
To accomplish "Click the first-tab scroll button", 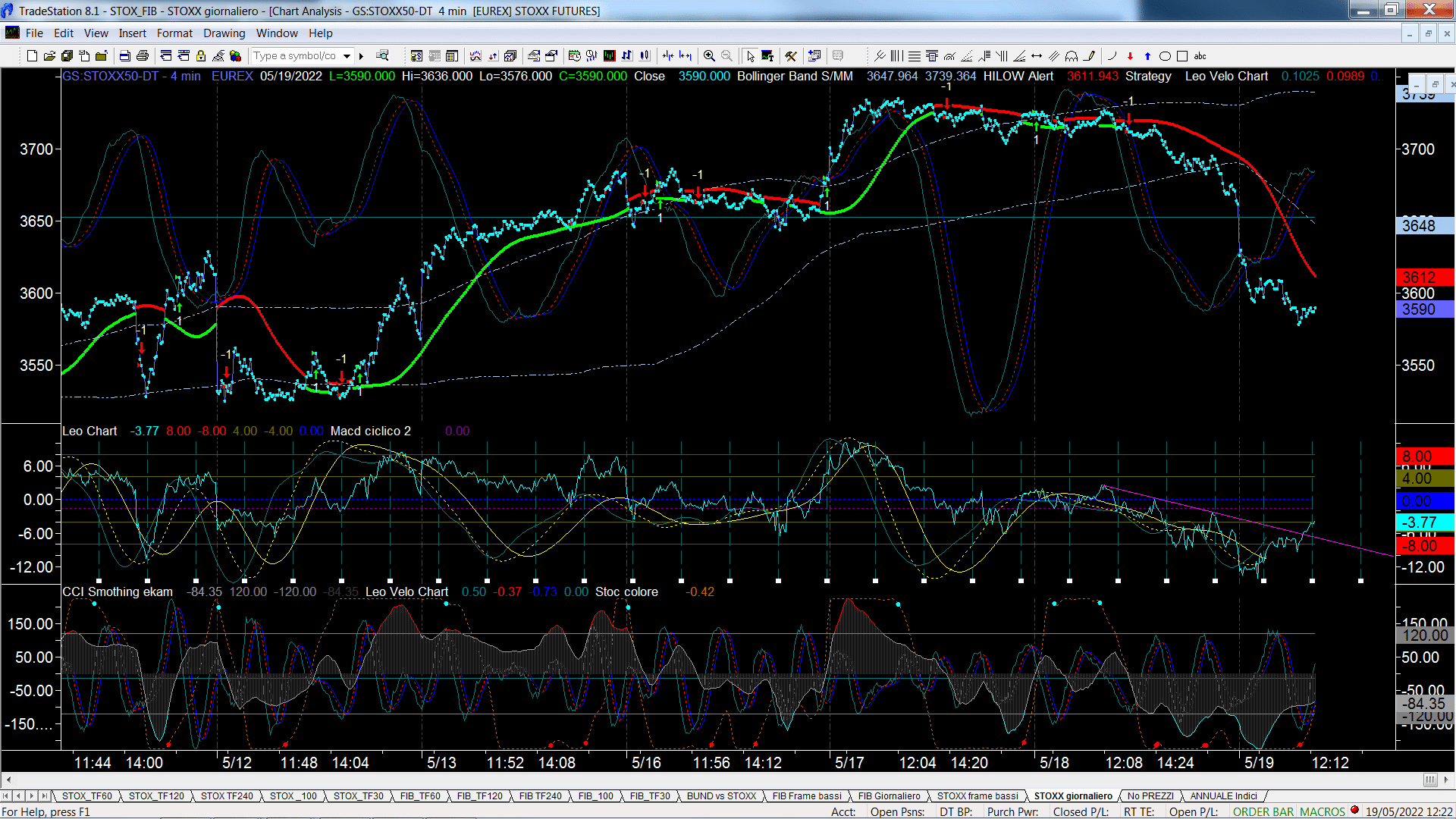I will point(6,795).
